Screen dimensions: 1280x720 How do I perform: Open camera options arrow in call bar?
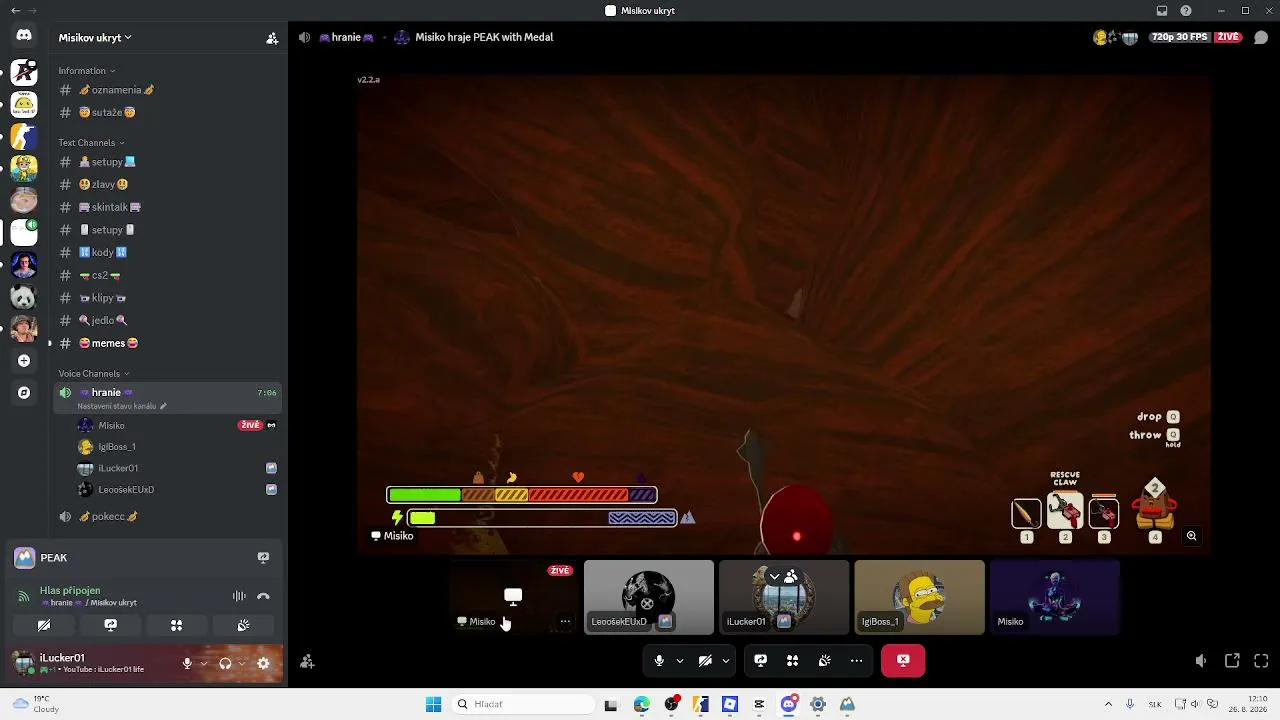pos(726,660)
